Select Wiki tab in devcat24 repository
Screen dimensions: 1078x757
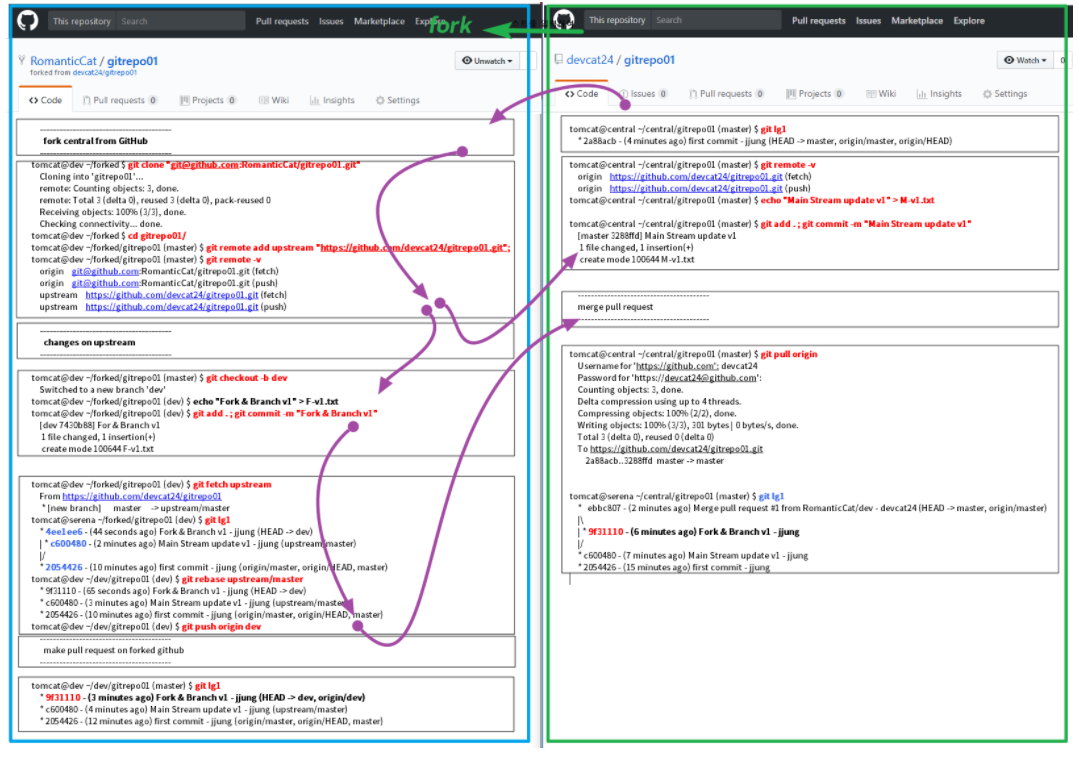(881, 94)
